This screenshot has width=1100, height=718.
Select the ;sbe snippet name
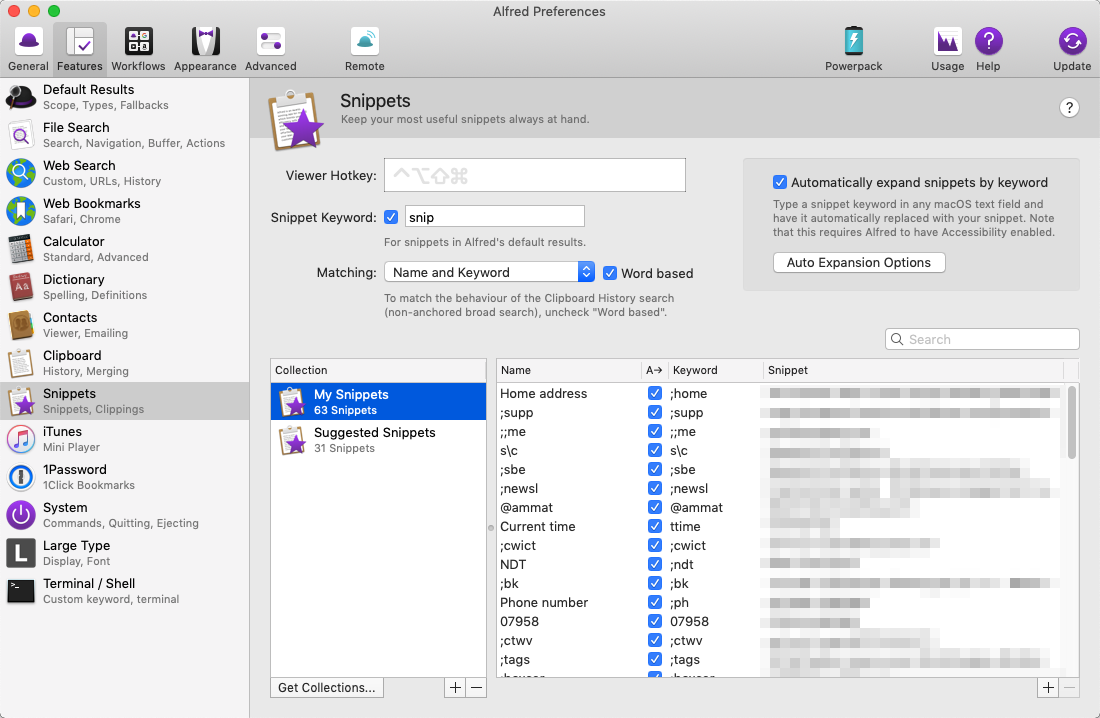pos(513,470)
